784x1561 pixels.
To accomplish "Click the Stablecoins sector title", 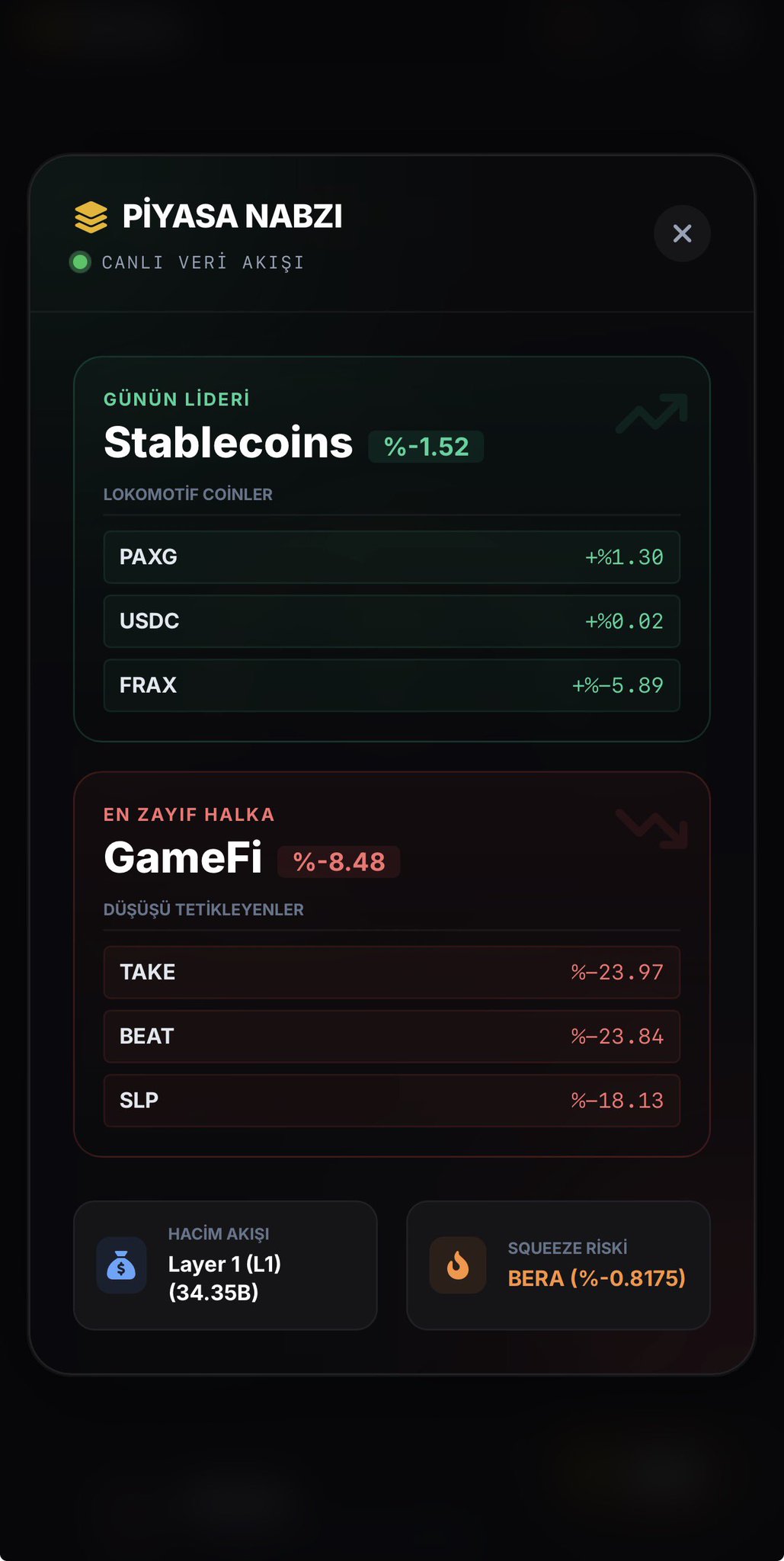I will 229,443.
